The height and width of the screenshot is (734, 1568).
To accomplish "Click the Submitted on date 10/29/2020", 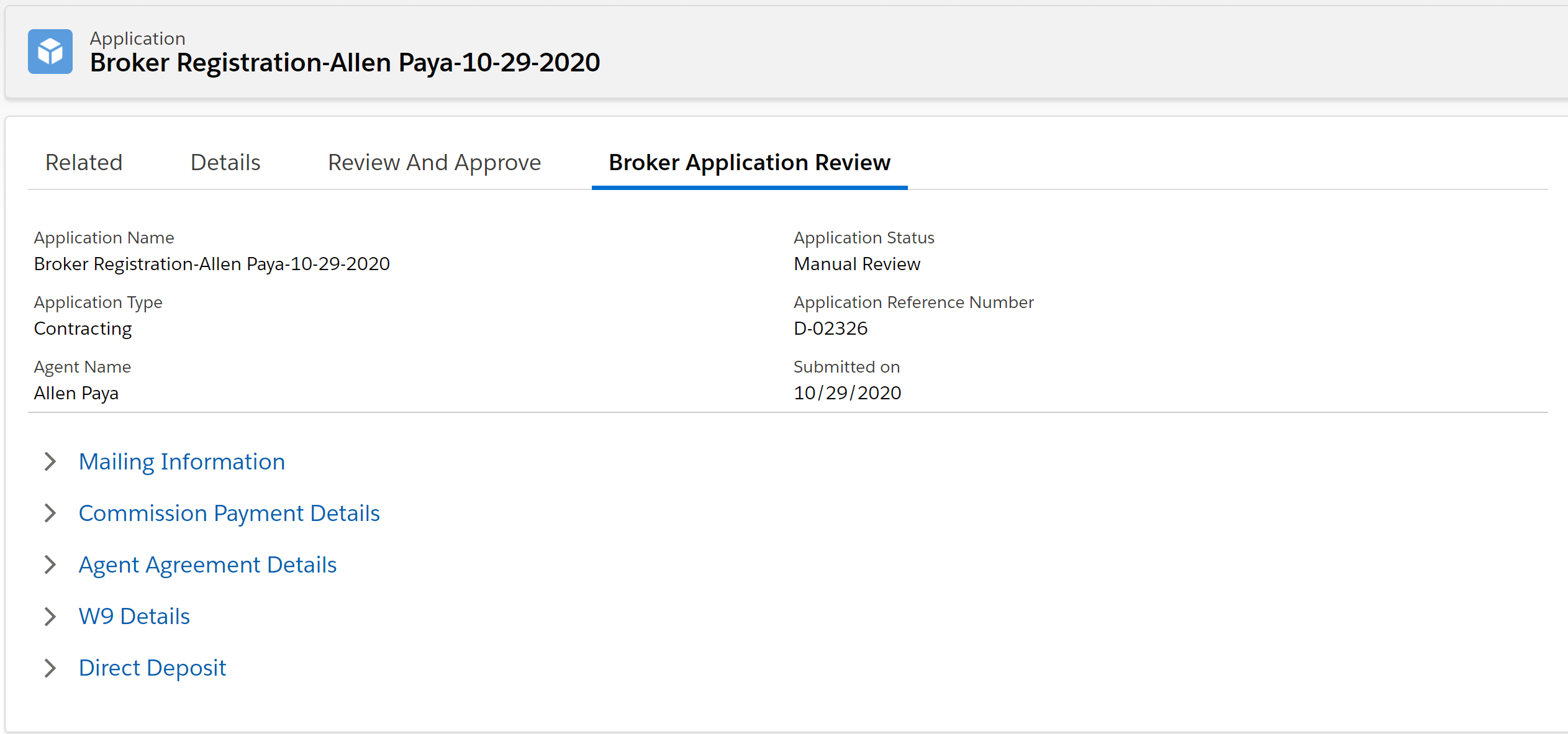I will [x=847, y=393].
